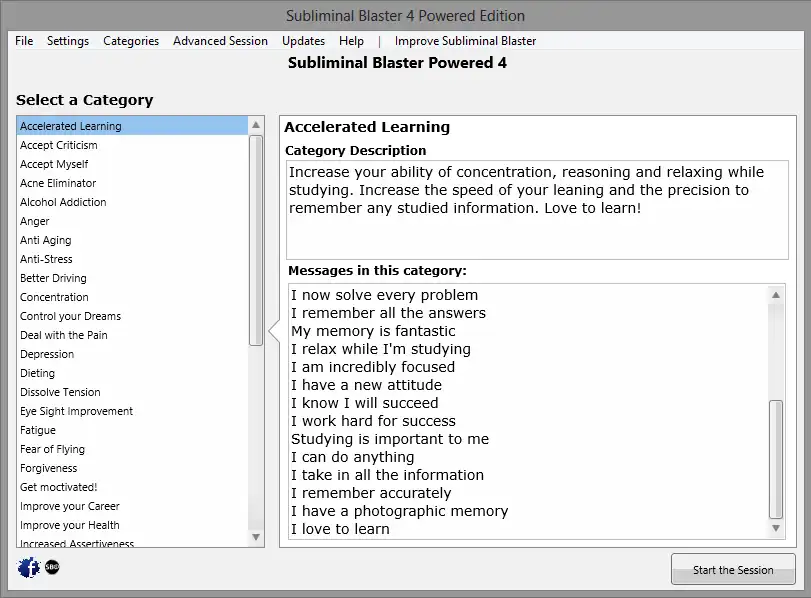Click message 'I love to learn'
The image size is (811, 598).
340,529
